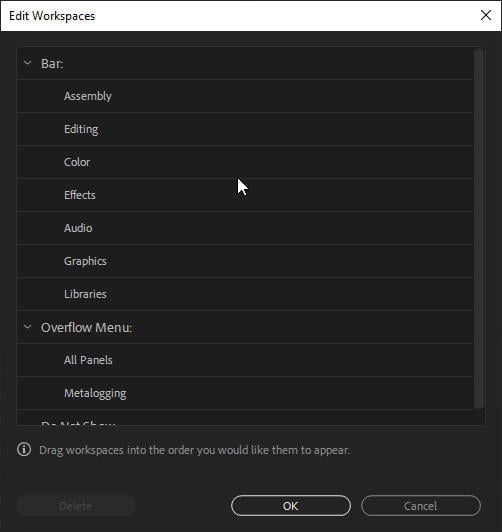Click the greyed-out Delete button
This screenshot has height=532, width=502.
76,506
